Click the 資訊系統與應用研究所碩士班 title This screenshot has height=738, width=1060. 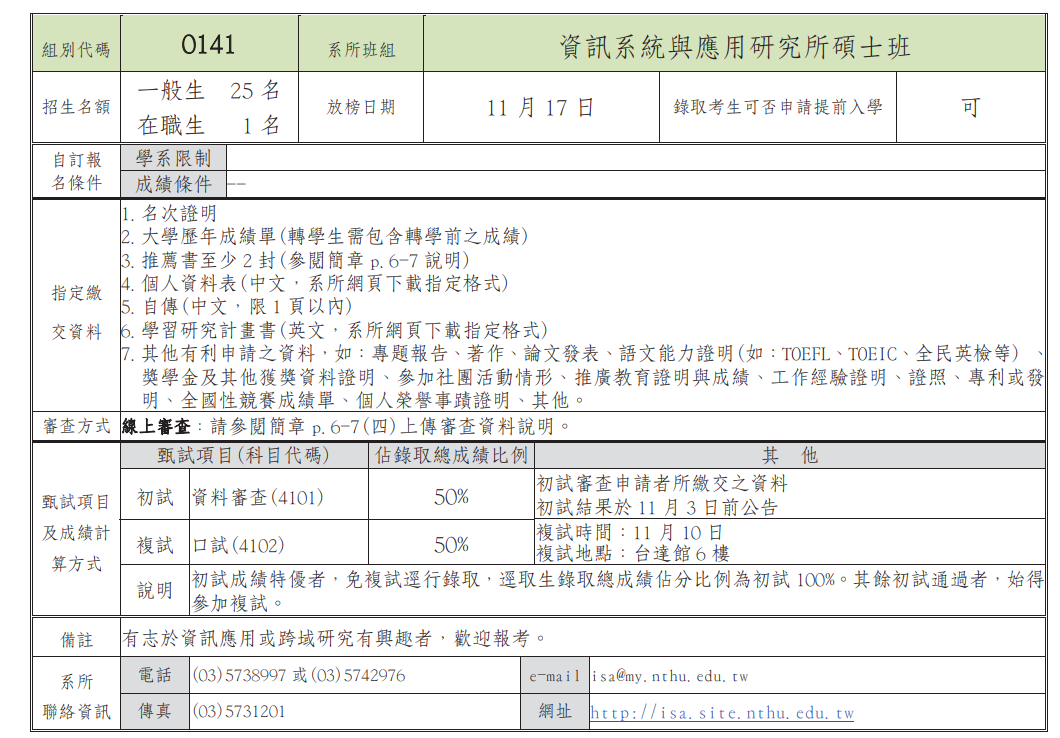[x=735, y=47]
